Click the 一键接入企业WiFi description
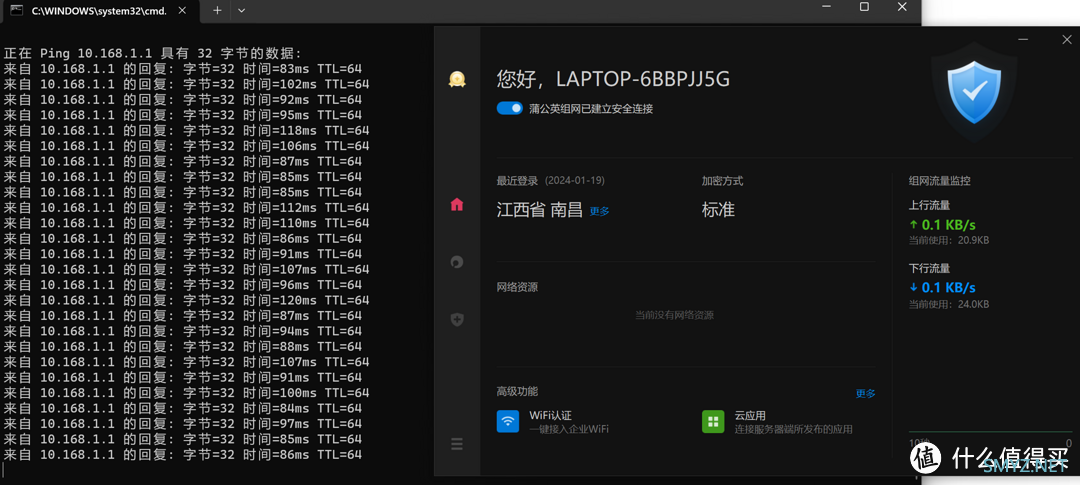Image resolution: width=1080 pixels, height=485 pixels. pos(569,429)
